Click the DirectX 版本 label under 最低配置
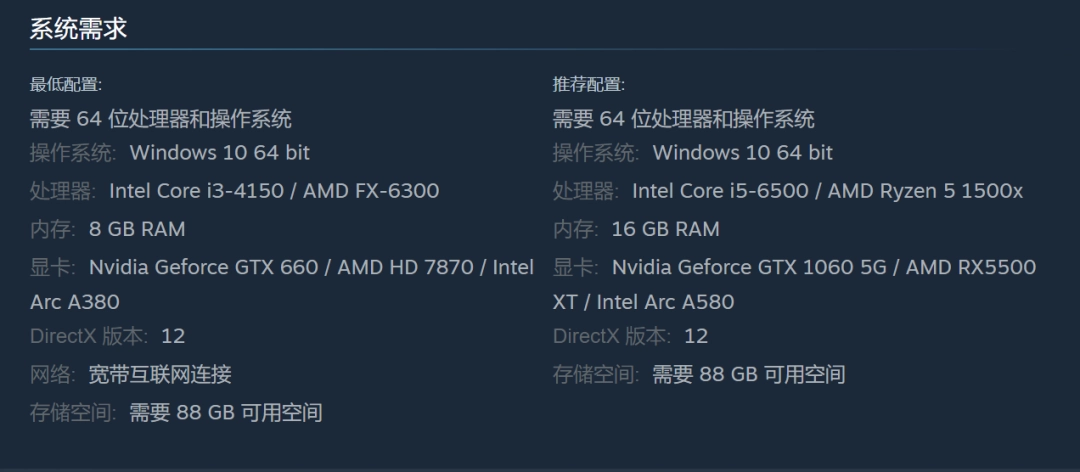This screenshot has width=1080, height=472. (89, 336)
